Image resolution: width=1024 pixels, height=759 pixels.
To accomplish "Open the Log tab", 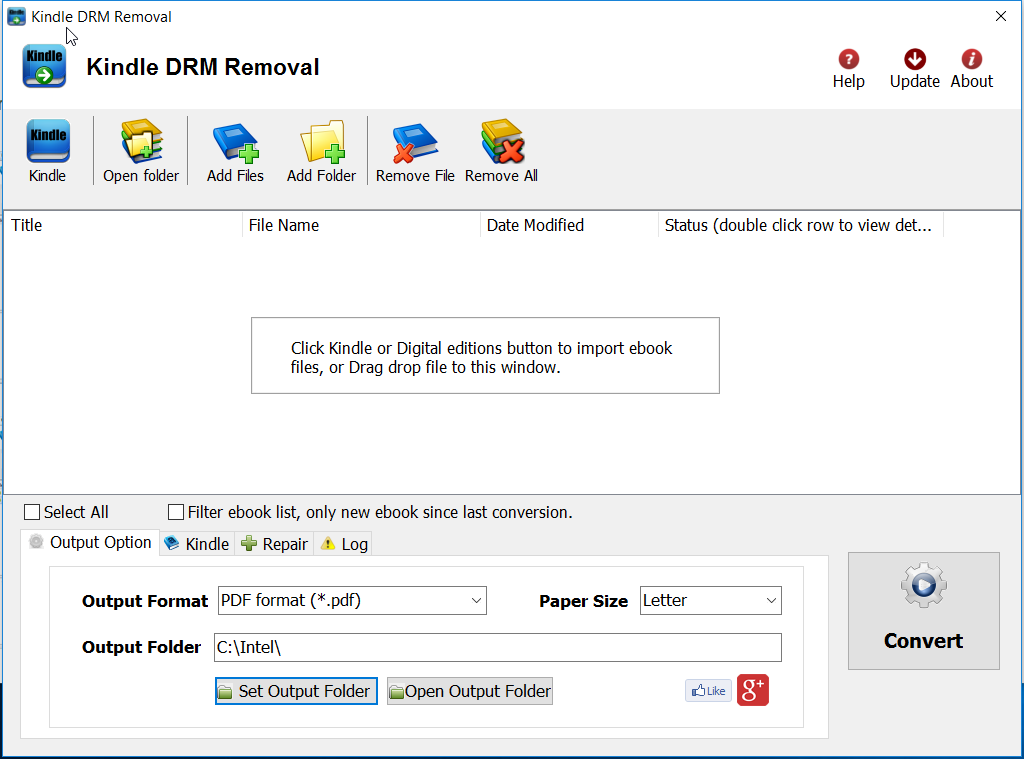I will tap(344, 544).
